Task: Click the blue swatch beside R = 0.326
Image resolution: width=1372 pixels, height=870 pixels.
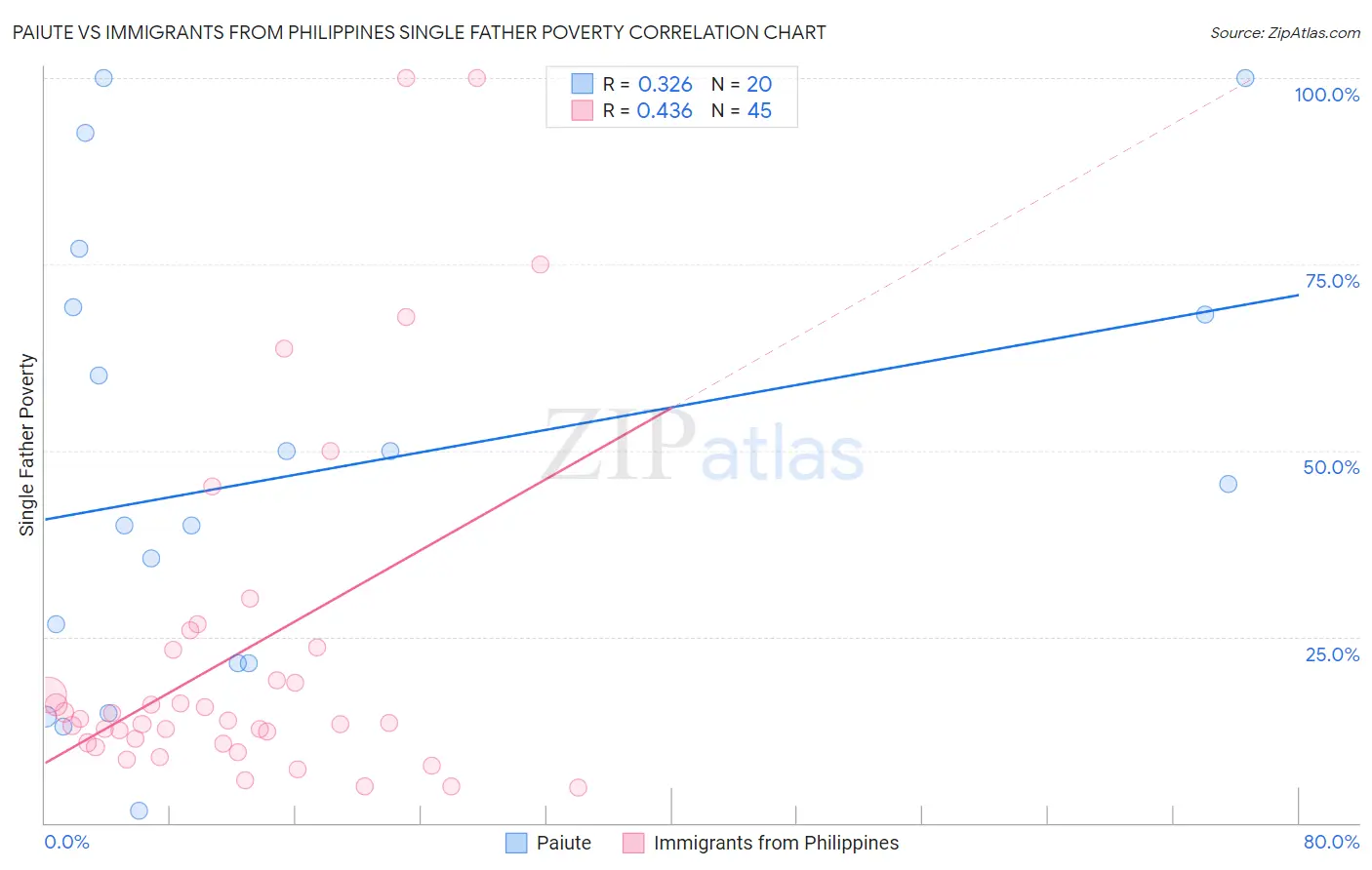Action: 583,84
